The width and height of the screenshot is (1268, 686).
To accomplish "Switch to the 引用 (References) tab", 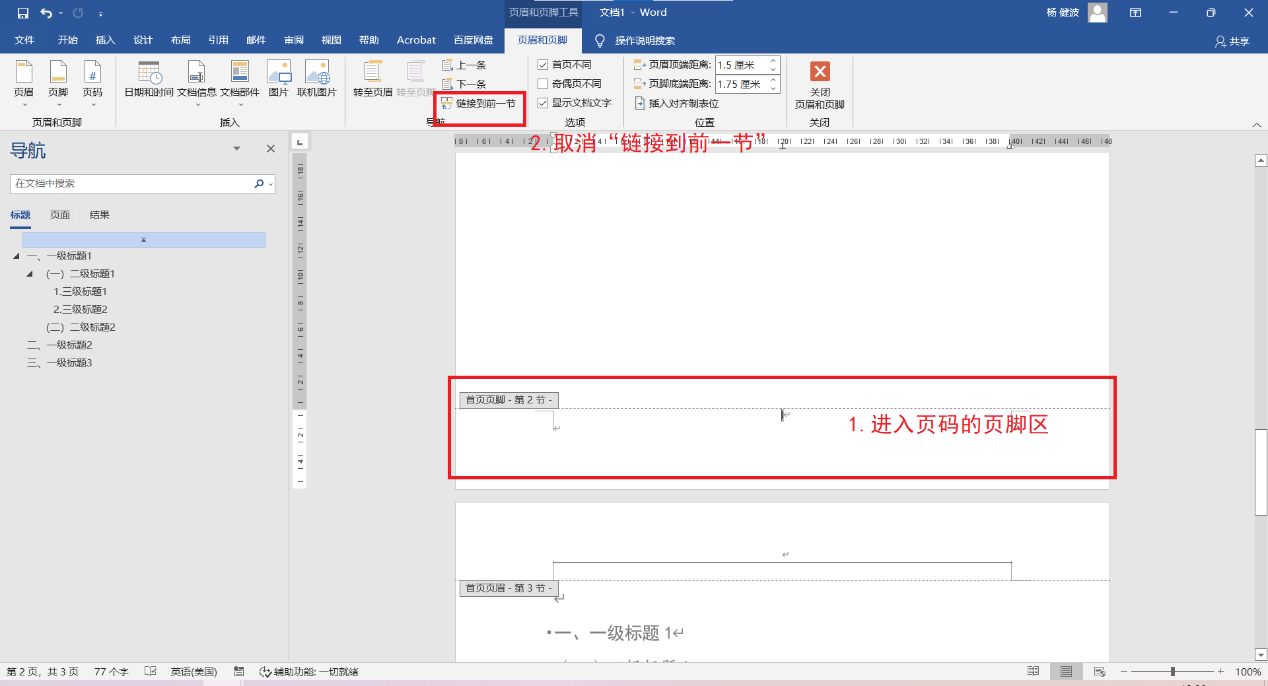I will tap(218, 41).
